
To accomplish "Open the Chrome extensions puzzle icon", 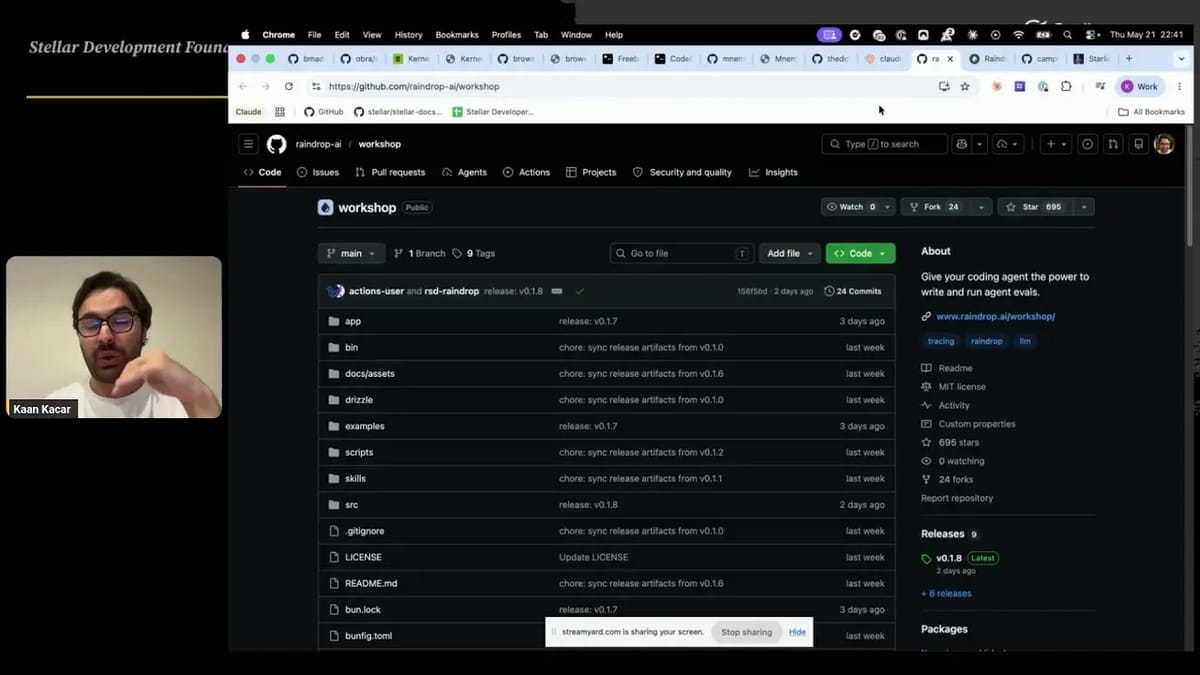I will coord(1066,87).
